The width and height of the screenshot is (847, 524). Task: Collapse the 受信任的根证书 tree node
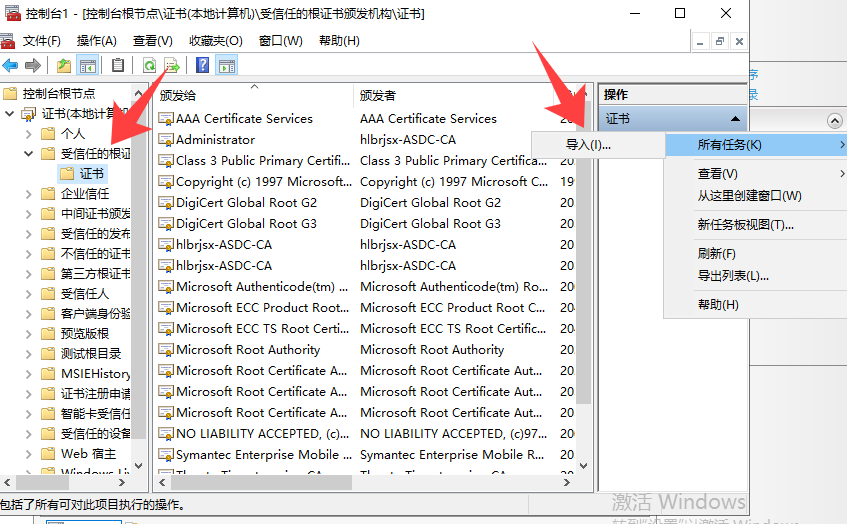[x=27, y=154]
